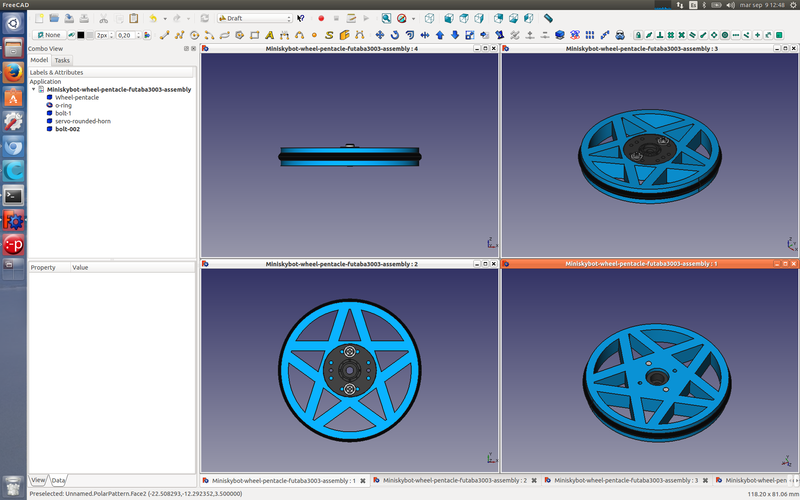Click the refresh recompute icon
The image size is (800, 500).
[x=204, y=18]
